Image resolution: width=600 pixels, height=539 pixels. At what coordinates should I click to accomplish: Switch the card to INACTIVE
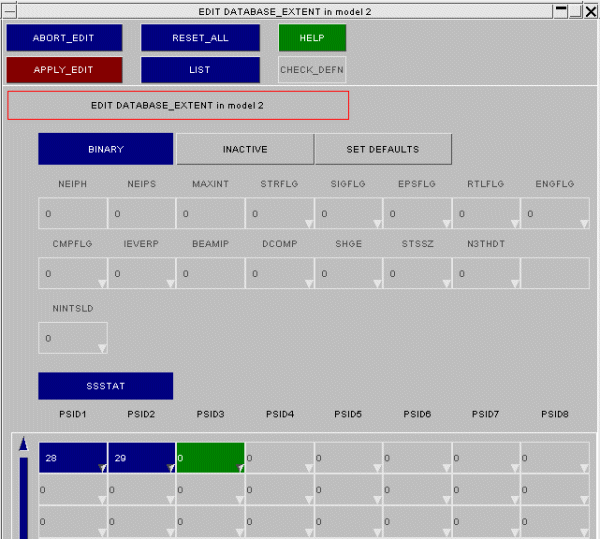tap(245, 149)
